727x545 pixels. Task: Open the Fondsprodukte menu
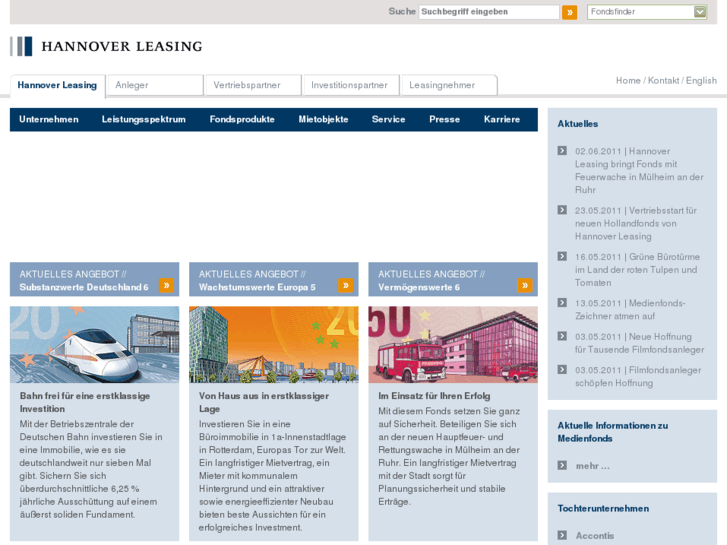click(242, 120)
